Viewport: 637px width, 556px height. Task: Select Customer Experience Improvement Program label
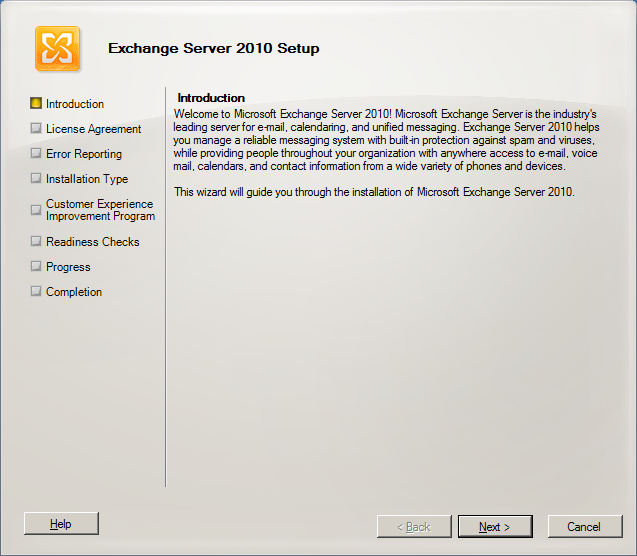point(100,210)
